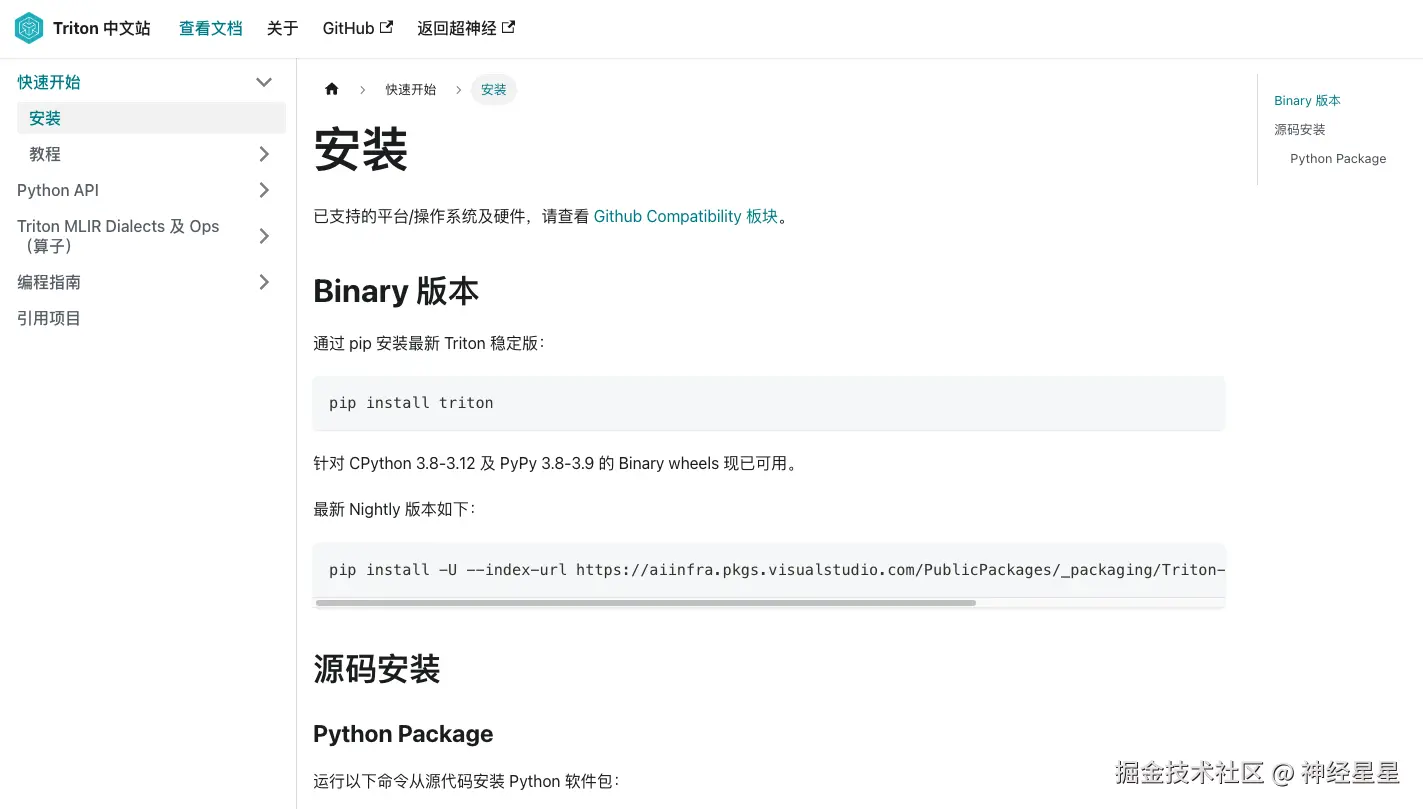1423x809 pixels.
Task: Select 引用项目 in the left sidebar
Action: (x=48, y=318)
